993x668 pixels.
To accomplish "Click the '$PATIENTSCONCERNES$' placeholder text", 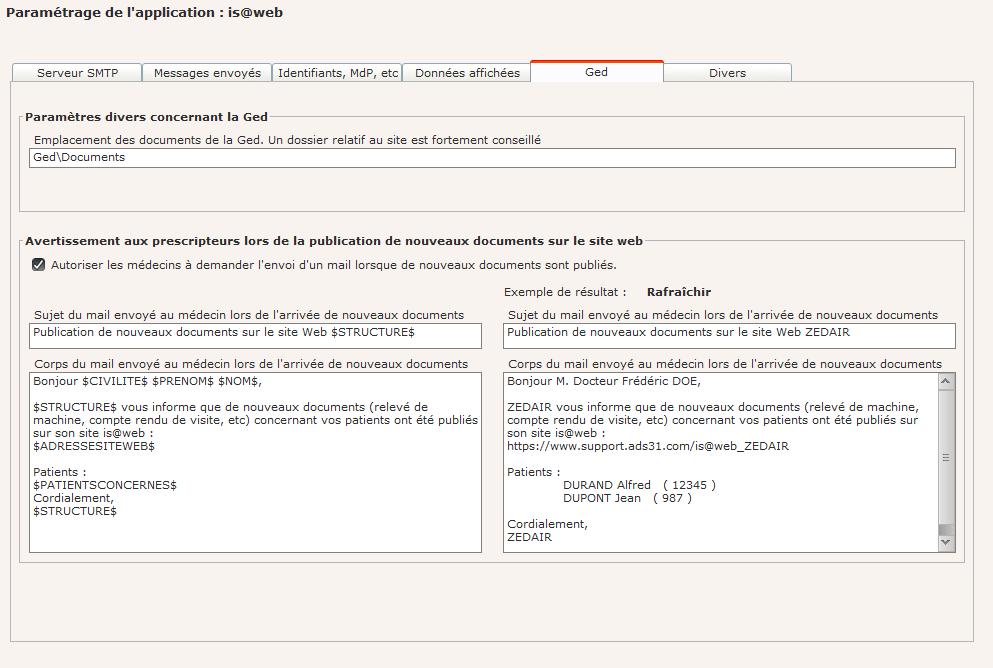I will click(104, 485).
